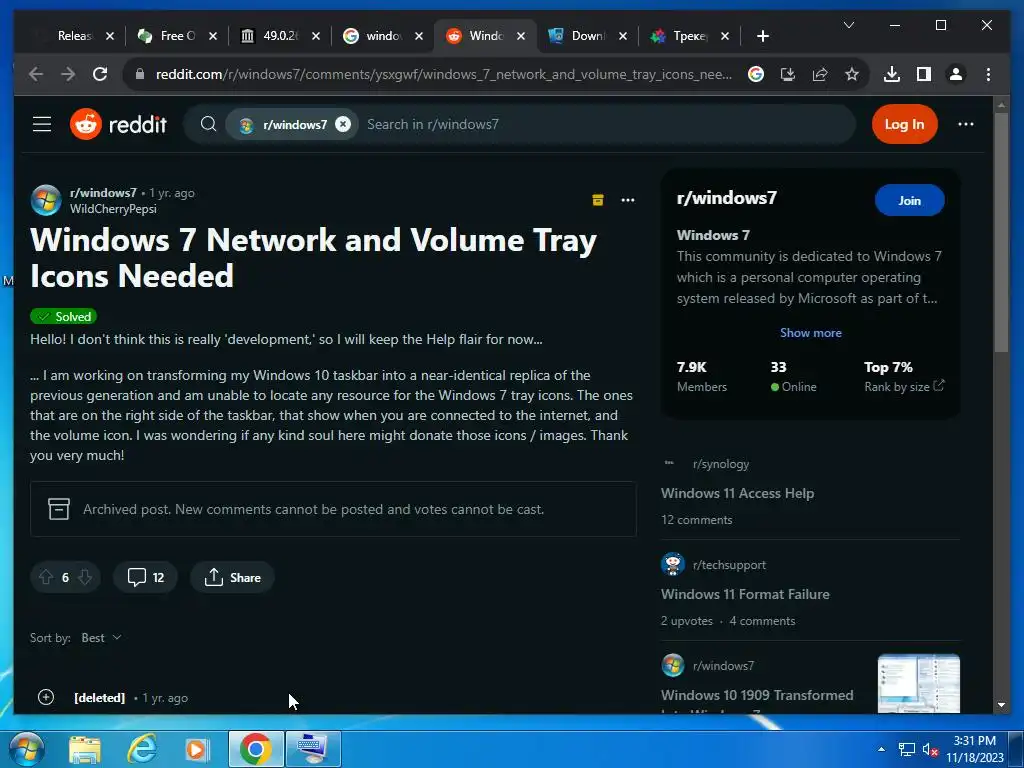This screenshot has width=1024, height=768.
Task: Upvote the post
Action: pos(46,577)
